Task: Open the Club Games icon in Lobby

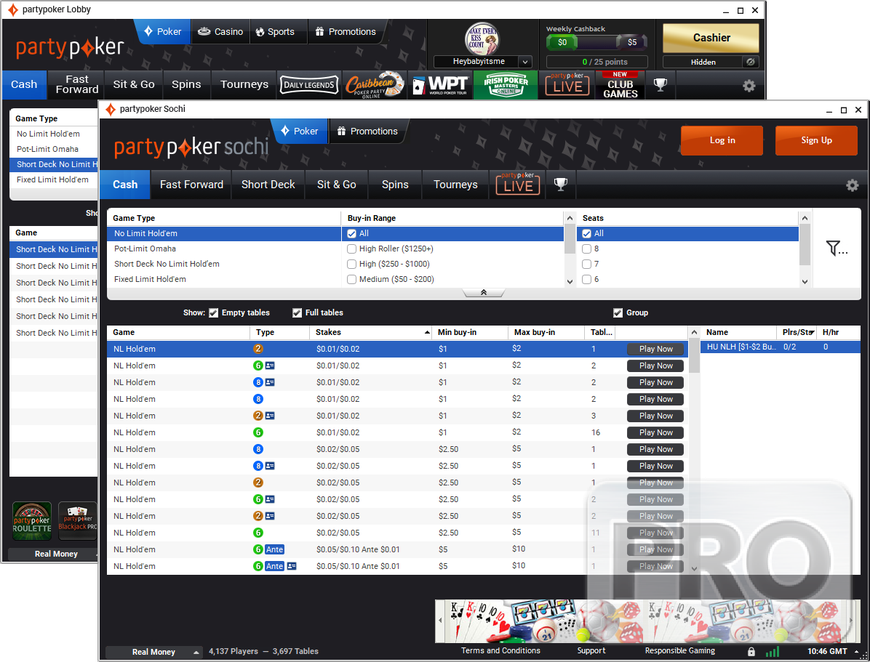Action: [x=620, y=85]
